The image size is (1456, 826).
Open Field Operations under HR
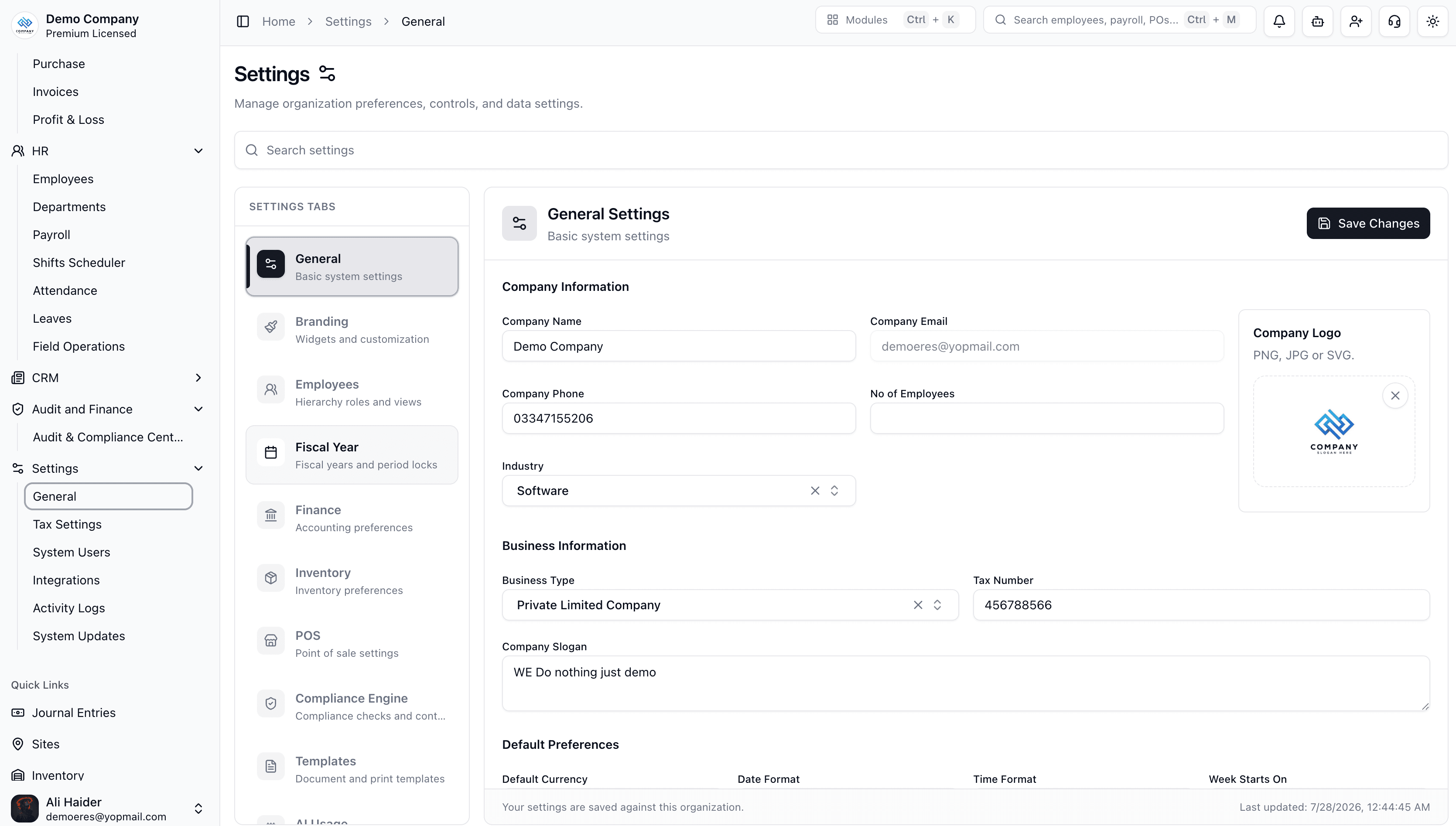pos(79,347)
